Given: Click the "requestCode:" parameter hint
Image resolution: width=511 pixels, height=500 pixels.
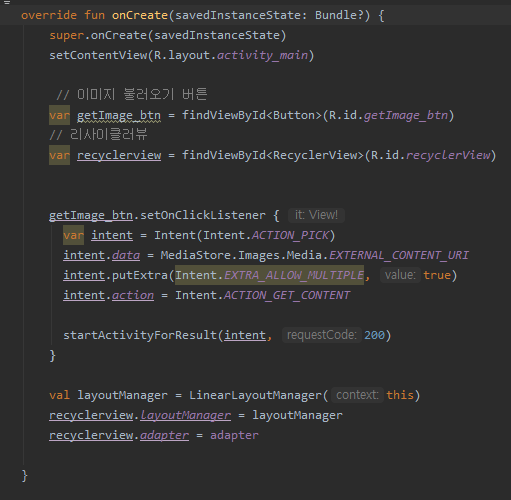Looking at the screenshot, I should point(322,335).
